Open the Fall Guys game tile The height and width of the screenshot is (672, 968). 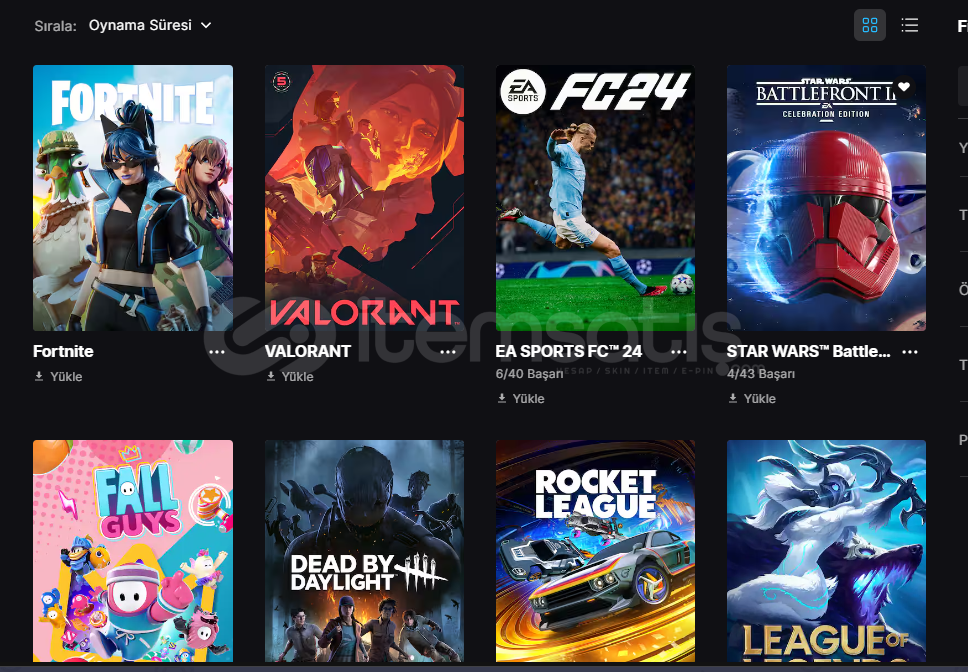(133, 551)
